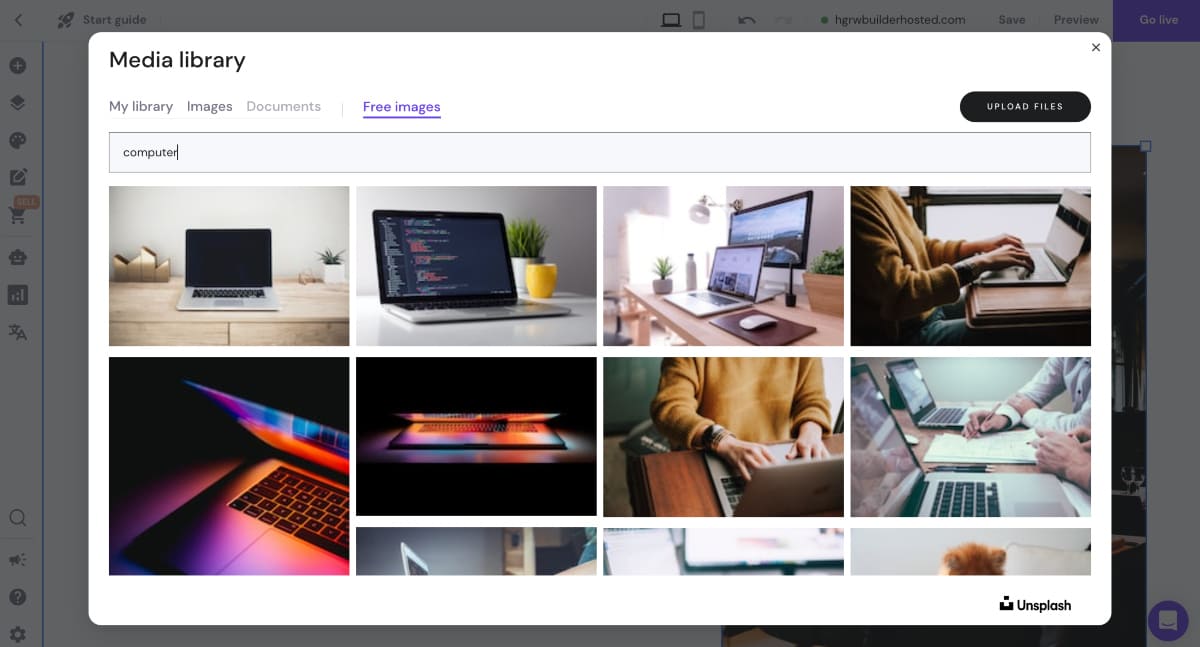Viewport: 1200px width, 647px height.
Task: Choose the colorful glowing keyboard closeup photo
Action: (x=229, y=466)
